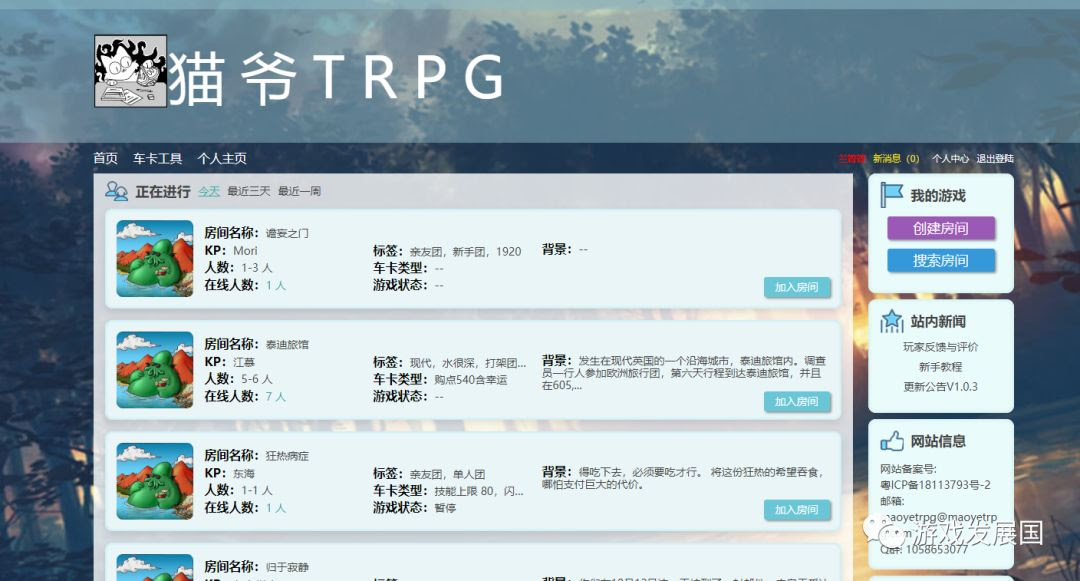Click the tags 亲友团, 单人团

coord(447,474)
